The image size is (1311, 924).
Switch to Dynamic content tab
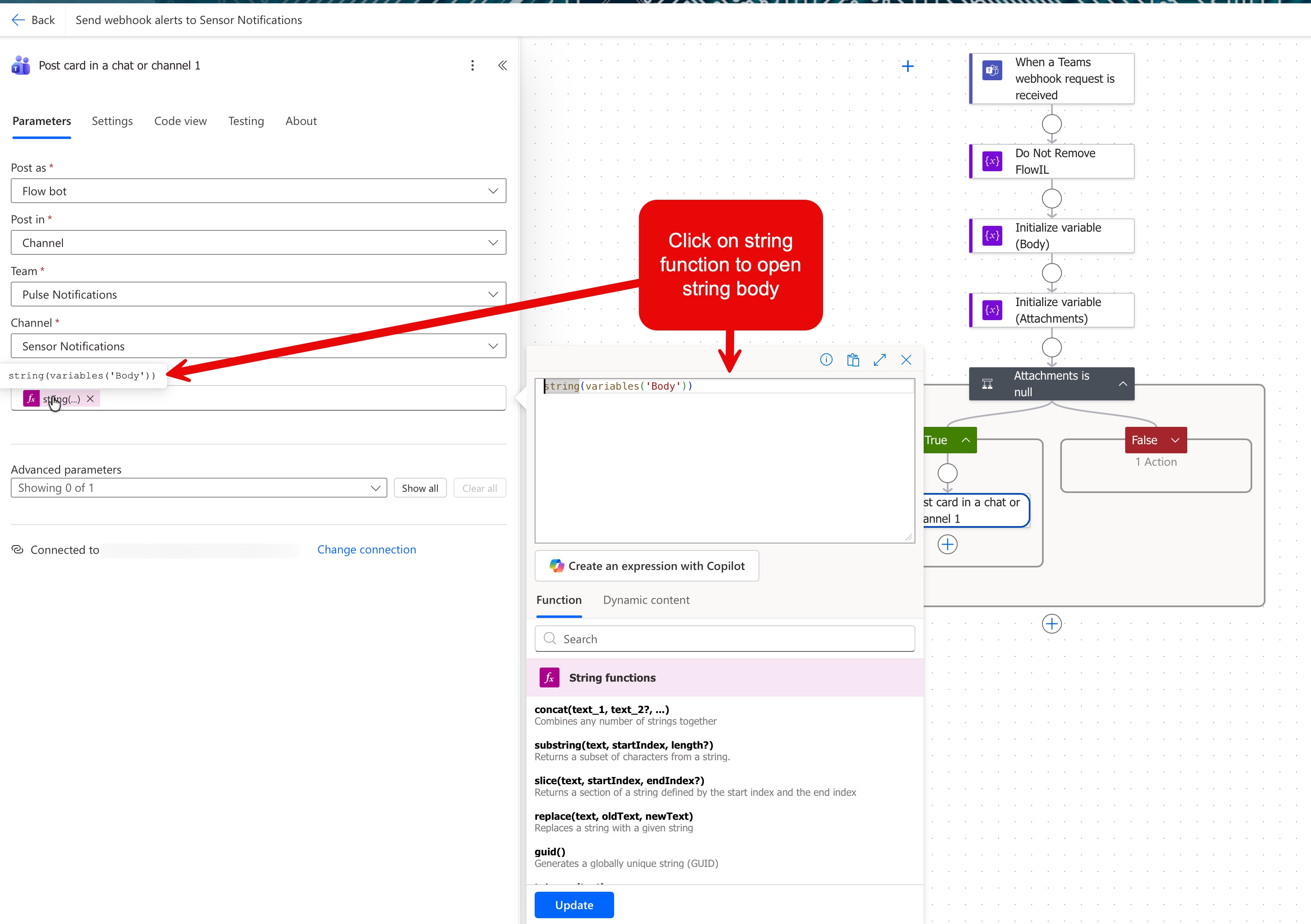pos(646,600)
